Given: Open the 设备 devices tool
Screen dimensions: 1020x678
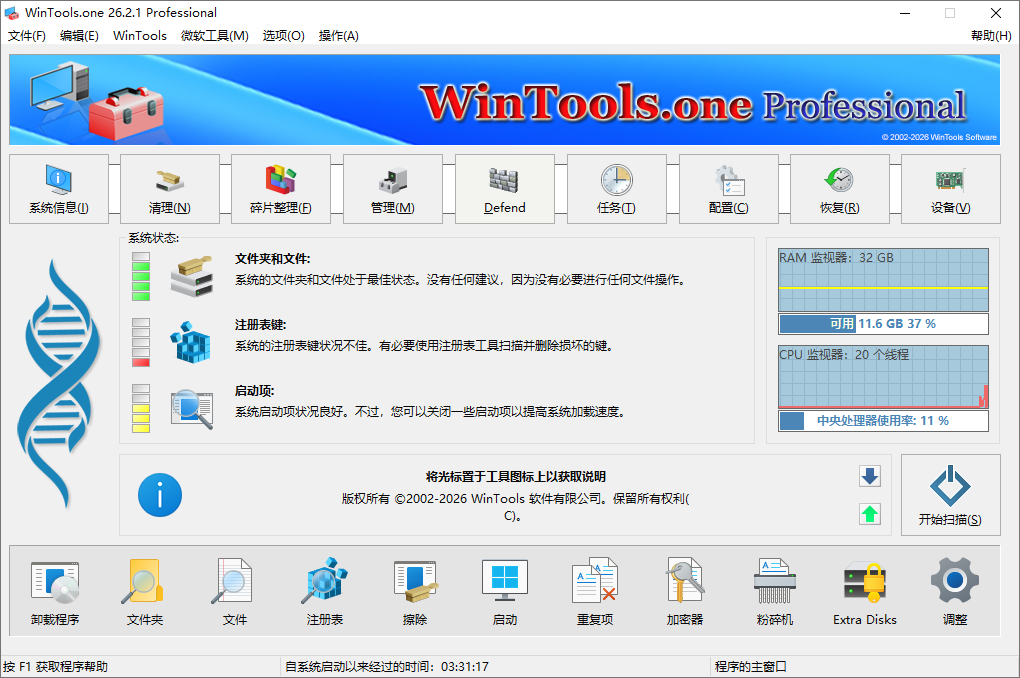Looking at the screenshot, I should pyautogui.click(x=949, y=189).
